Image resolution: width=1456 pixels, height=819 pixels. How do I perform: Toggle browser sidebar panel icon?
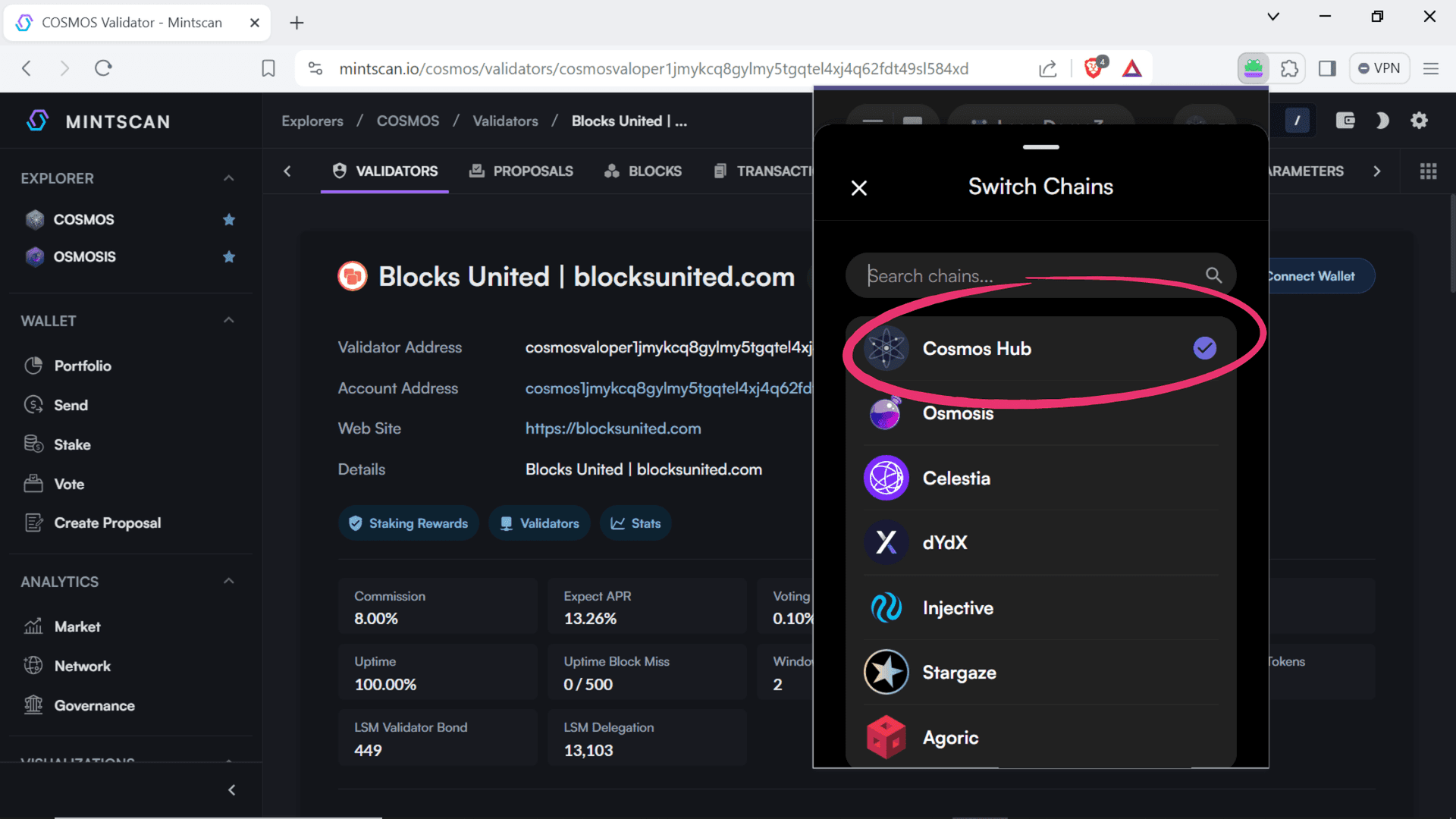[1327, 68]
